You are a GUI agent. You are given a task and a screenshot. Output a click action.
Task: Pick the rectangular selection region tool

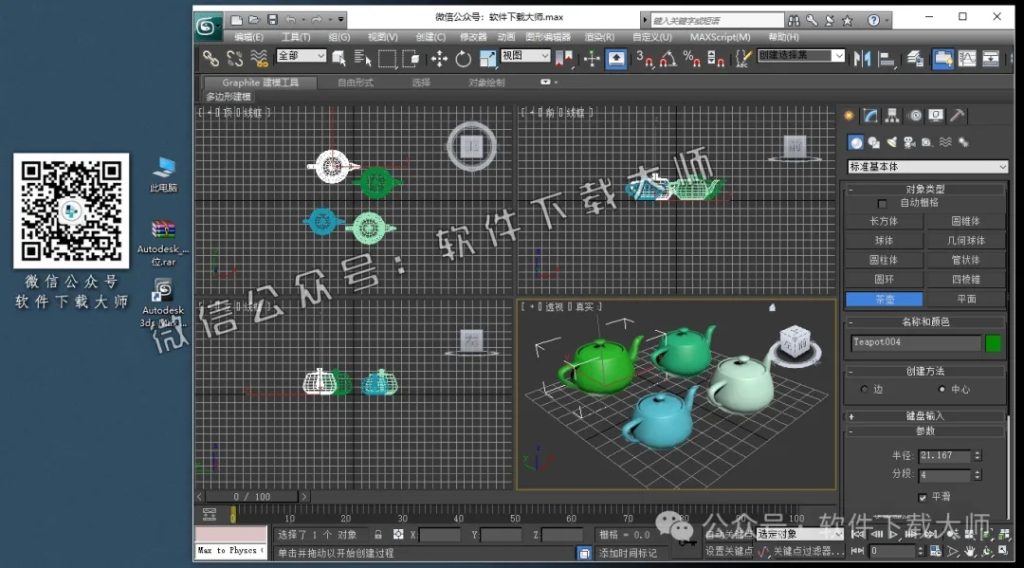[x=387, y=59]
